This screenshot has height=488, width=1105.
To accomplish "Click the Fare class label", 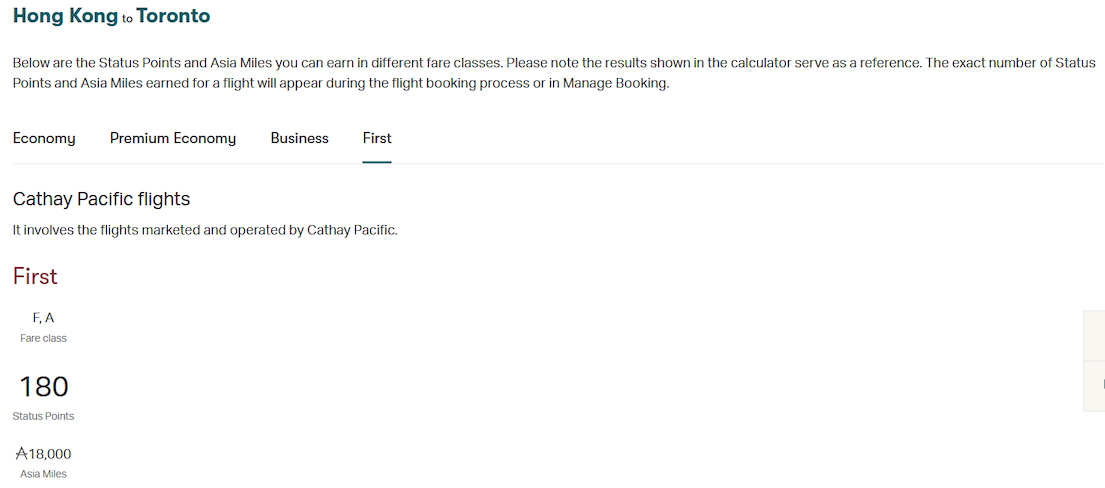I will pos(43,338).
